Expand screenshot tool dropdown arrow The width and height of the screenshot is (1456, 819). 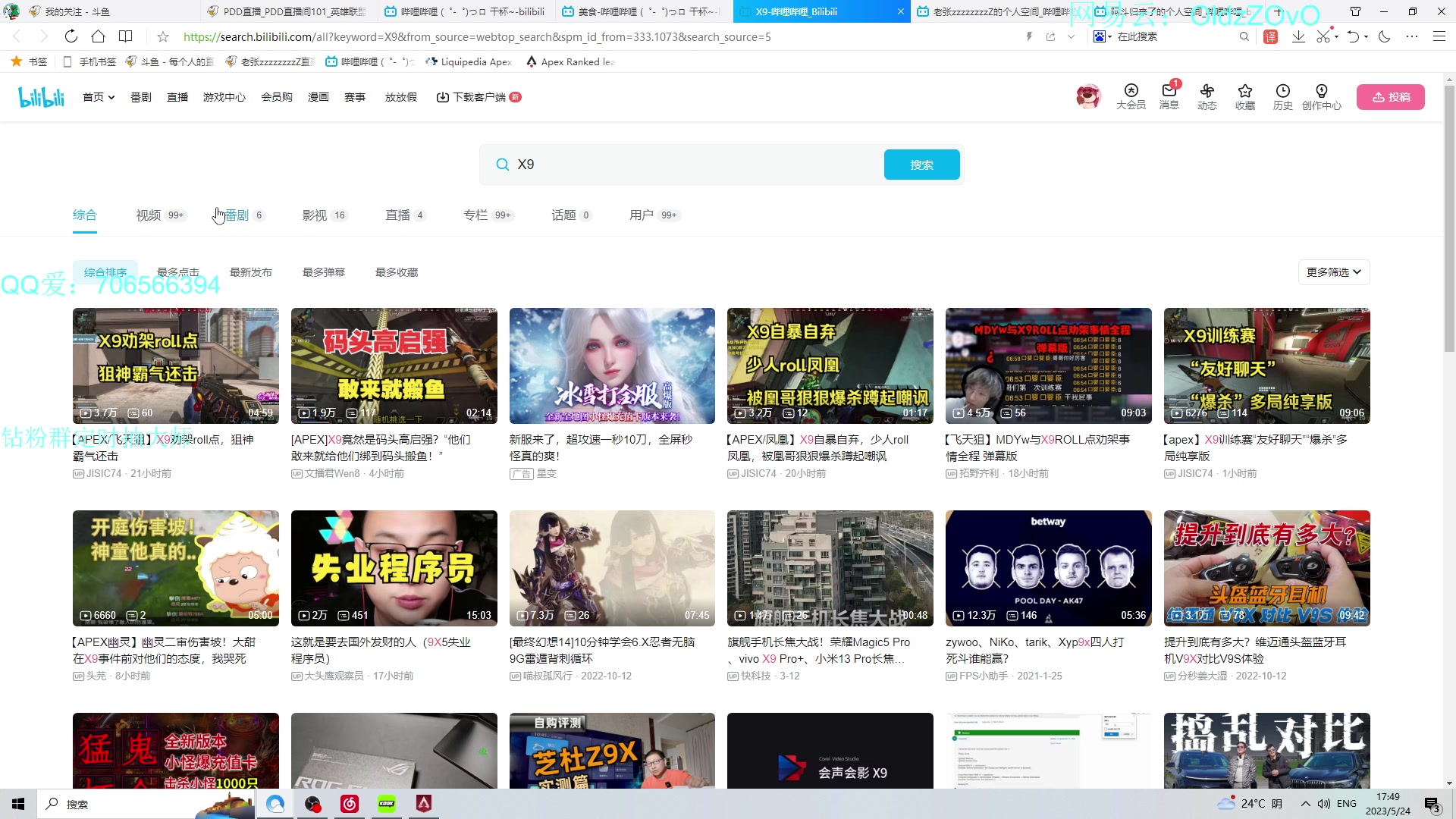pyautogui.click(x=1336, y=36)
